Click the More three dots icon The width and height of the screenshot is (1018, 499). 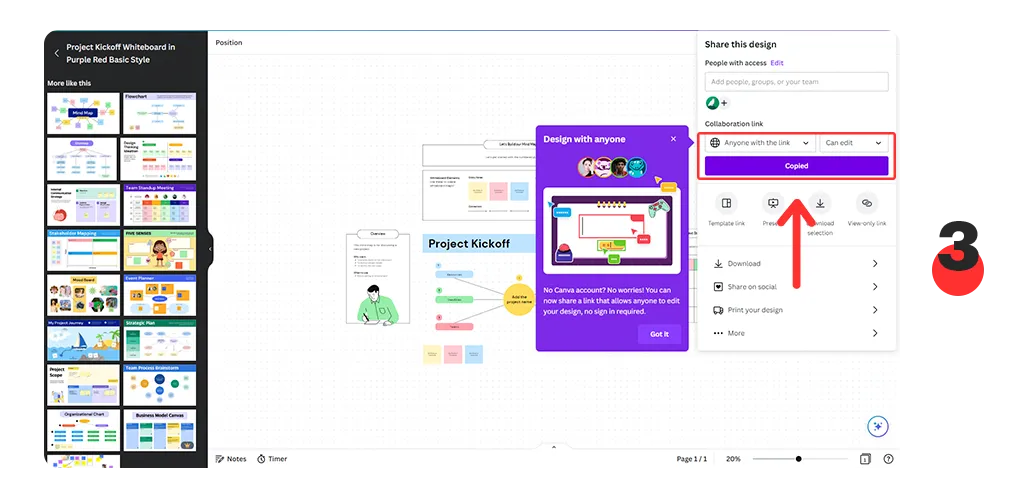(x=718, y=333)
